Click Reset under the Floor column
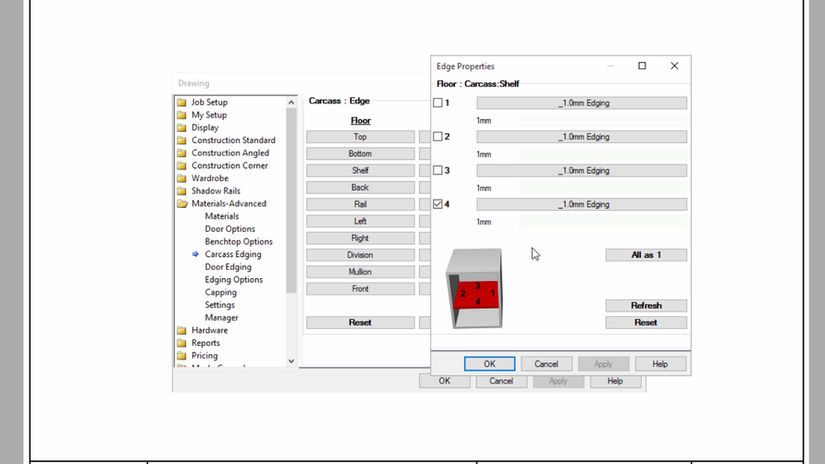Viewport: 825px width, 464px height. point(360,322)
